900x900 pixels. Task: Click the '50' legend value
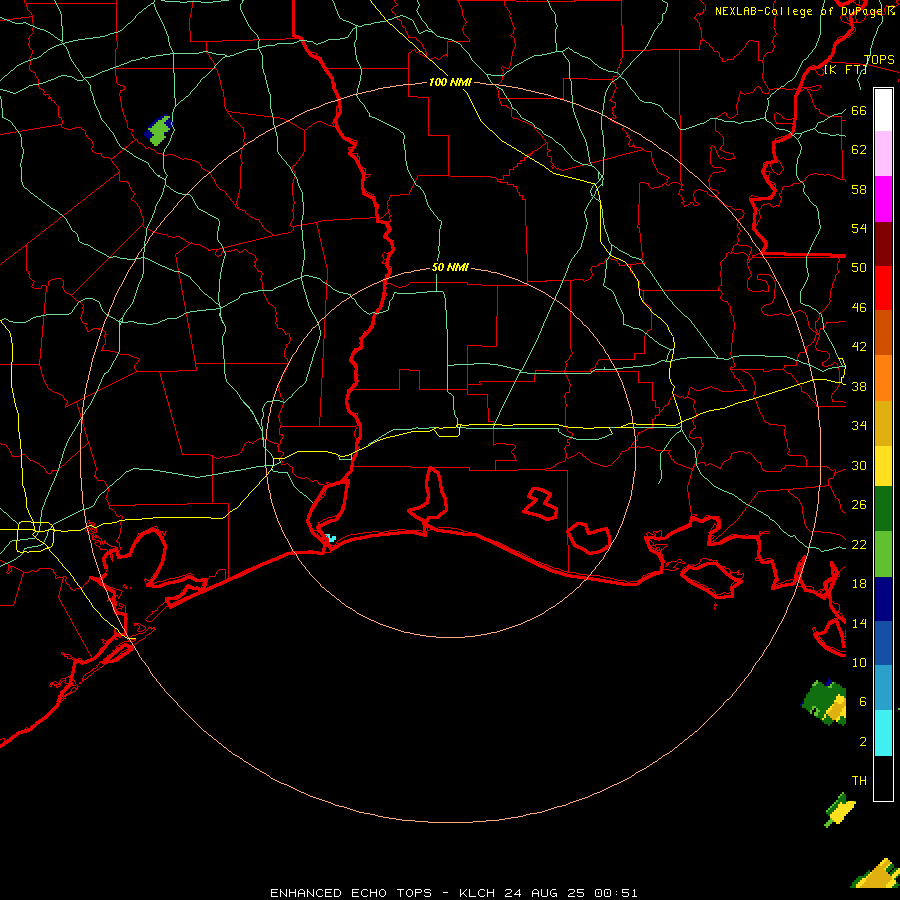pyautogui.click(x=859, y=267)
